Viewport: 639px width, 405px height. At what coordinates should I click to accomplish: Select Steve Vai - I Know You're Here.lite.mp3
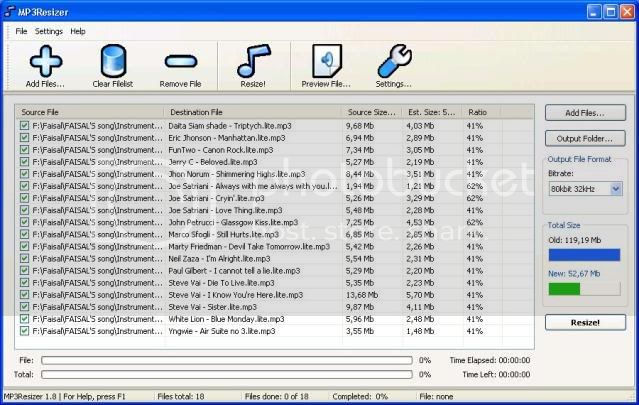(x=236, y=295)
